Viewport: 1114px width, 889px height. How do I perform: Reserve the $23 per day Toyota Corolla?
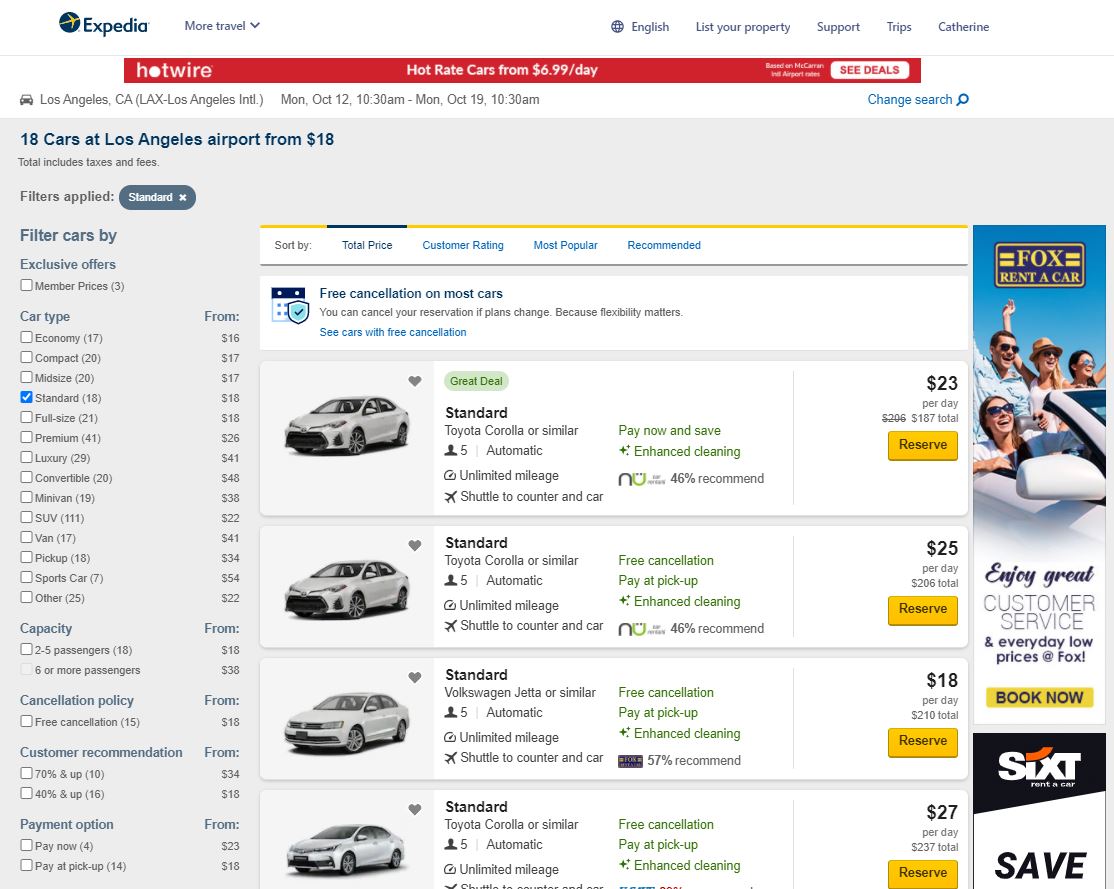[922, 446]
